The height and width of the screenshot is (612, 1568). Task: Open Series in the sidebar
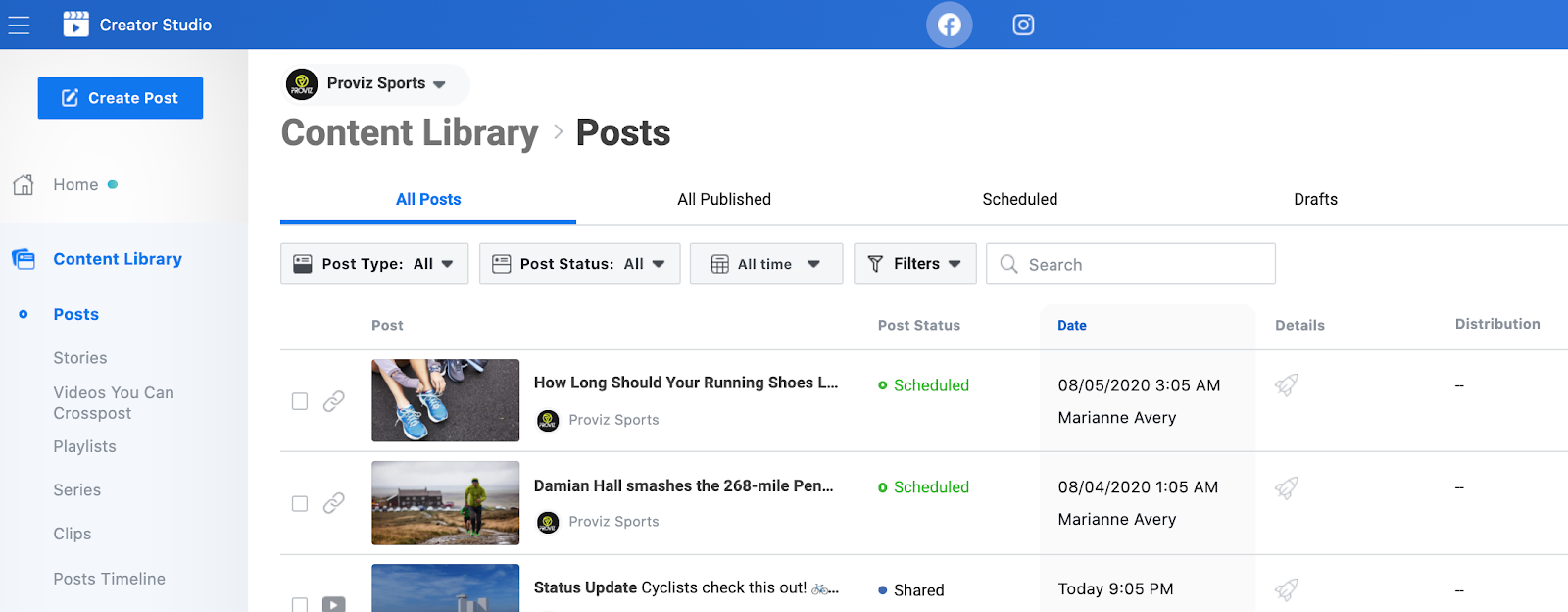coord(77,490)
